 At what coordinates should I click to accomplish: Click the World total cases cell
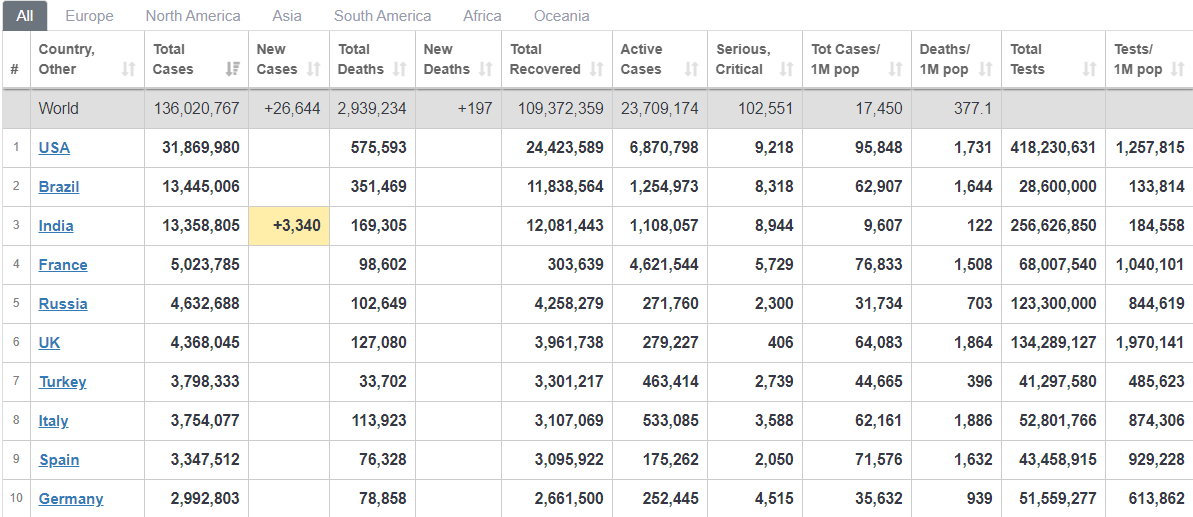196,109
